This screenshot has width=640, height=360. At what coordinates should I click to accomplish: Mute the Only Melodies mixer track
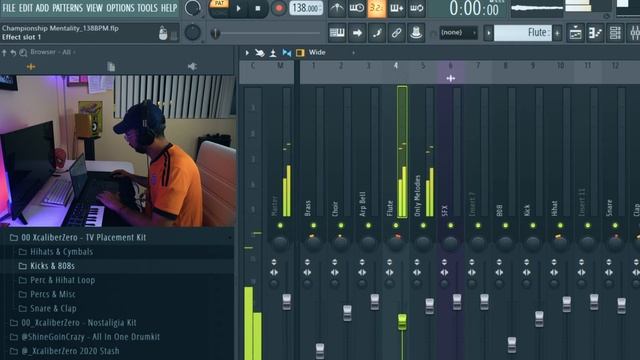423,225
